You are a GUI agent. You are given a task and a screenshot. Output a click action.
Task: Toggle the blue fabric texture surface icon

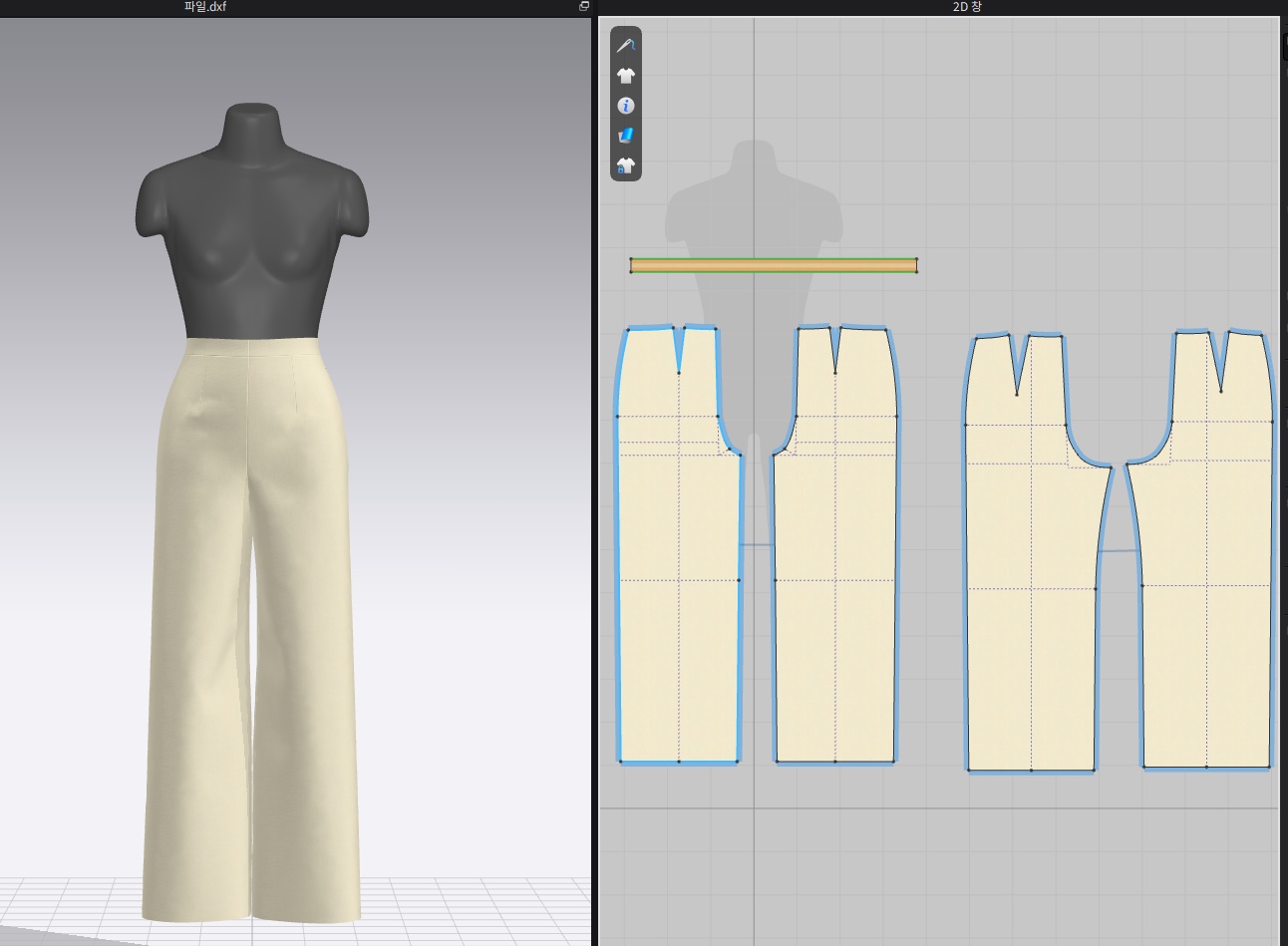tap(626, 136)
